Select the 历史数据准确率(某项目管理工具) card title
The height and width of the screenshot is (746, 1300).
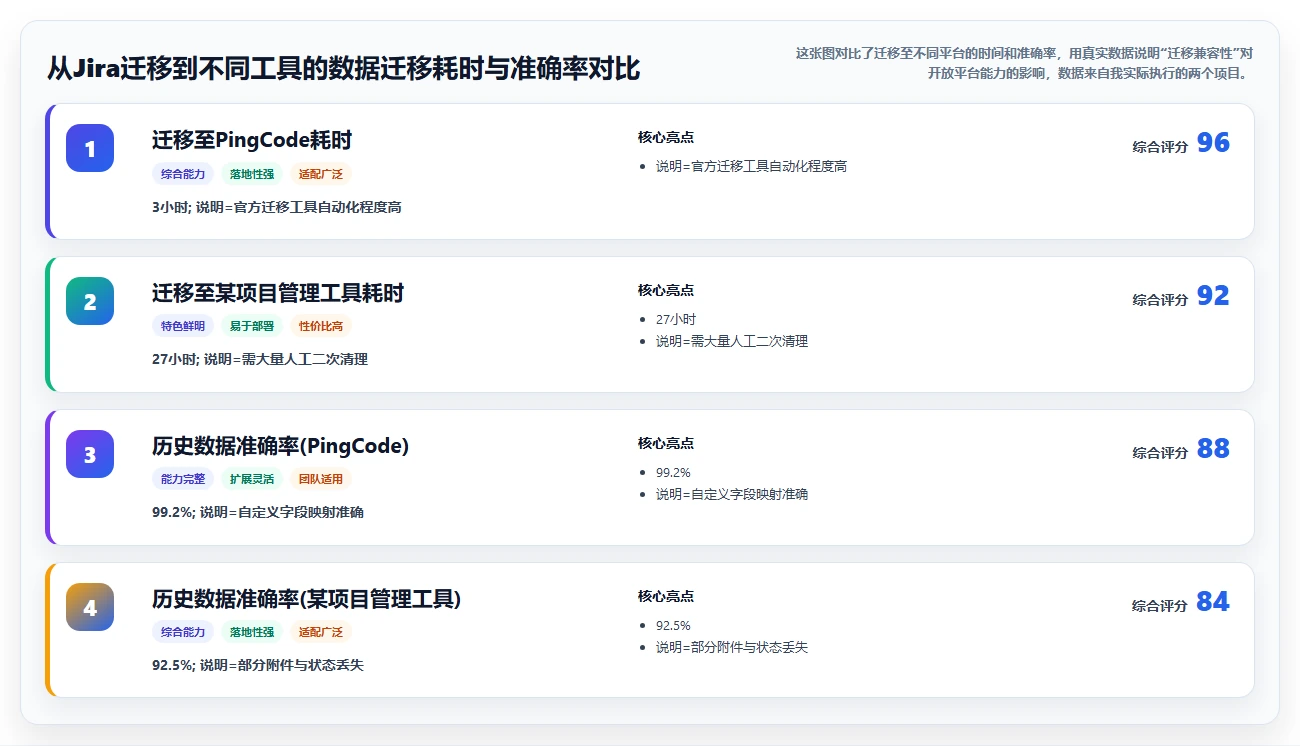click(306, 599)
